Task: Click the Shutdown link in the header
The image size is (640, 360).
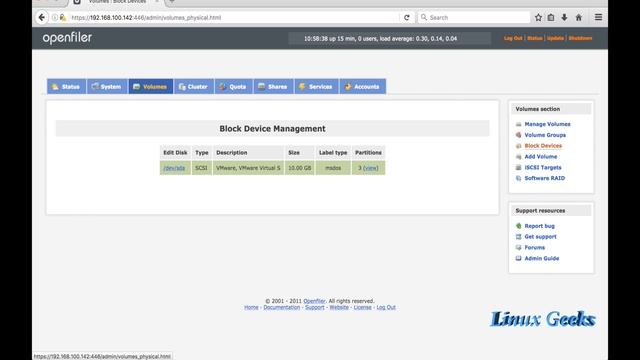Action: [580, 38]
